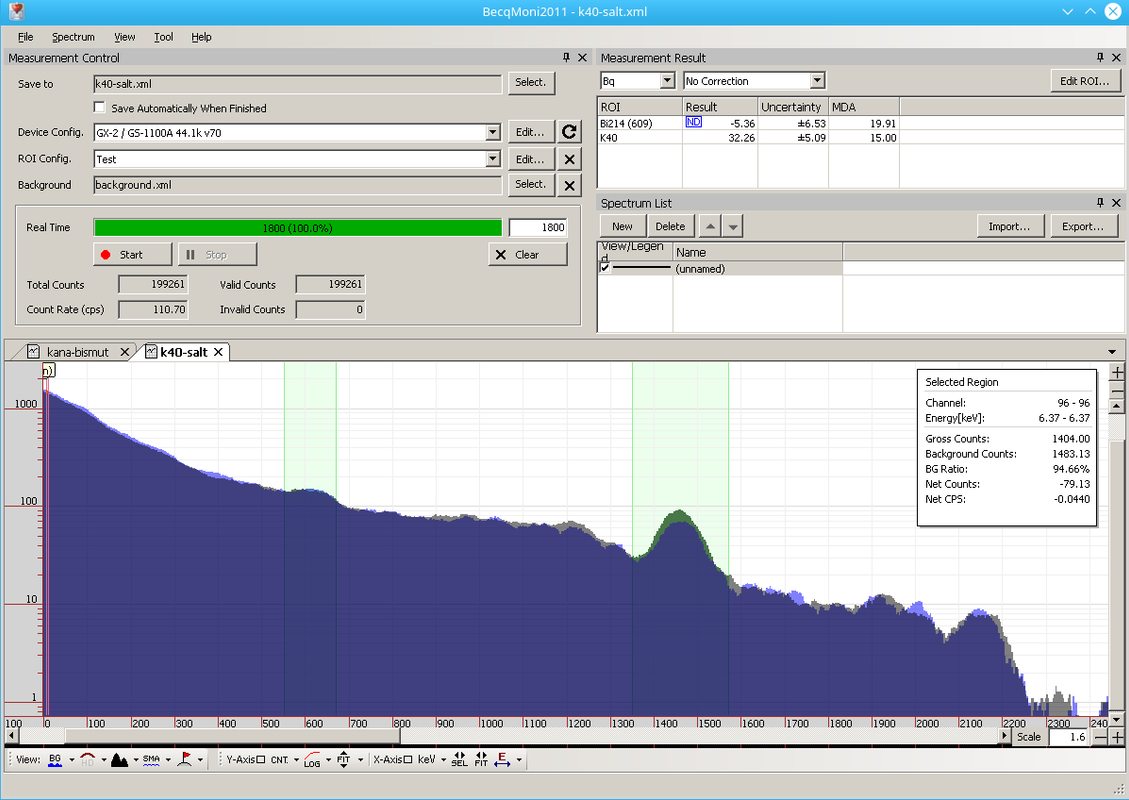Increase horizontal Scale with plus button
This screenshot has height=800, width=1129.
(1117, 737)
